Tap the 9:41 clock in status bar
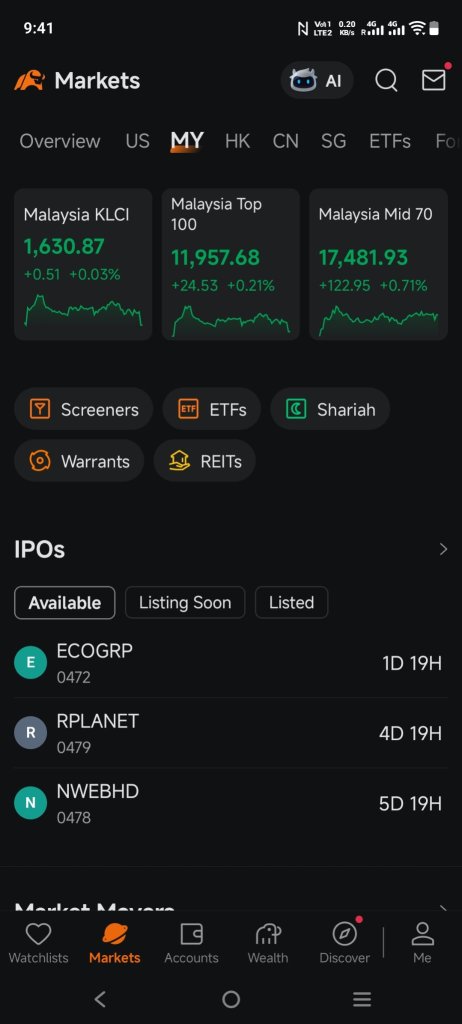Viewport: 462px width, 1024px height. pyautogui.click(x=38, y=28)
